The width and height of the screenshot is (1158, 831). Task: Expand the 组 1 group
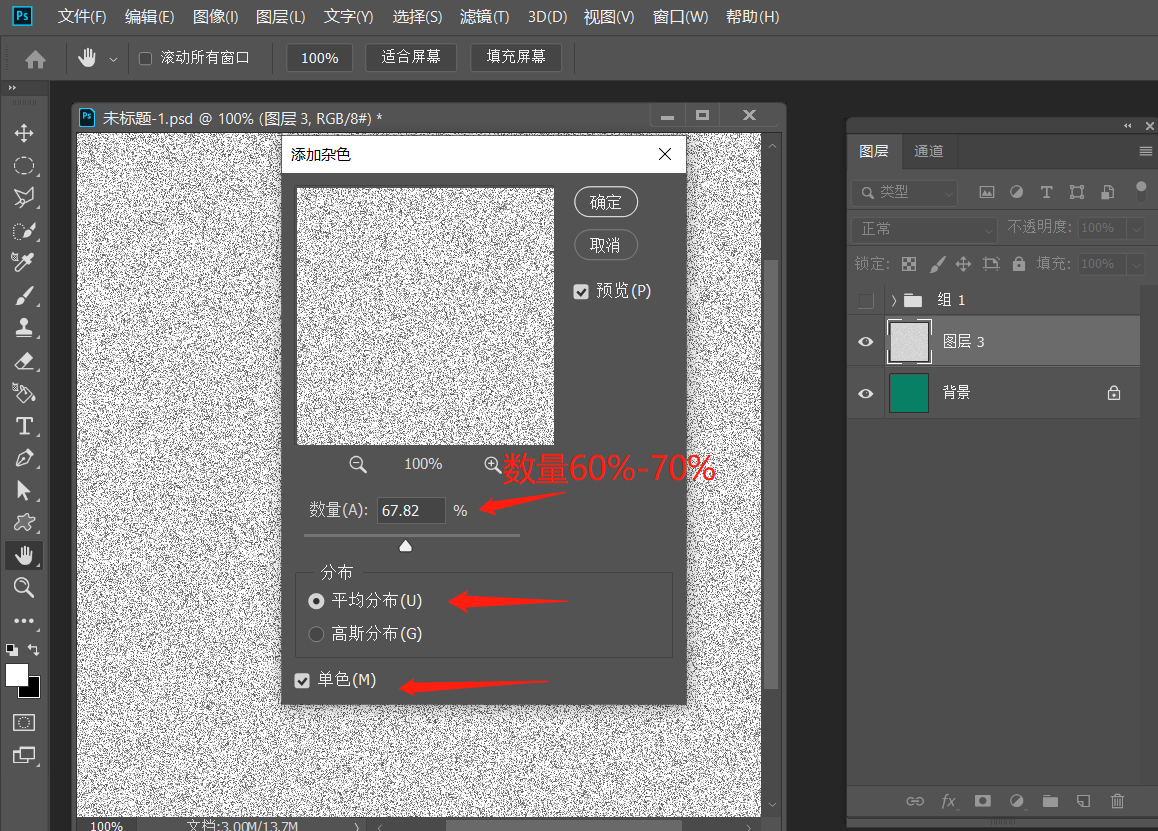(894, 300)
